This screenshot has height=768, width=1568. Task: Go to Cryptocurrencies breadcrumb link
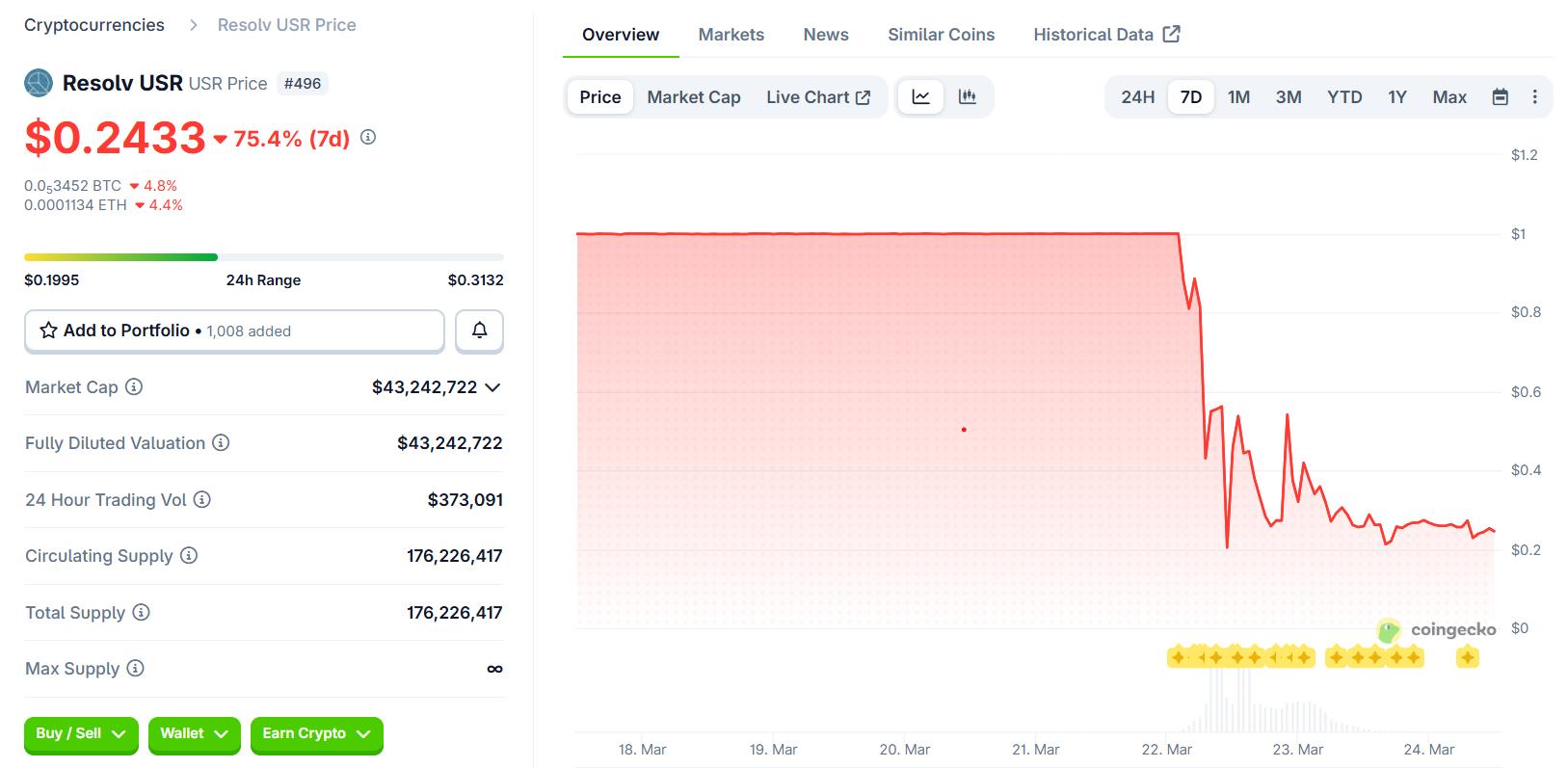pyautogui.click(x=94, y=25)
